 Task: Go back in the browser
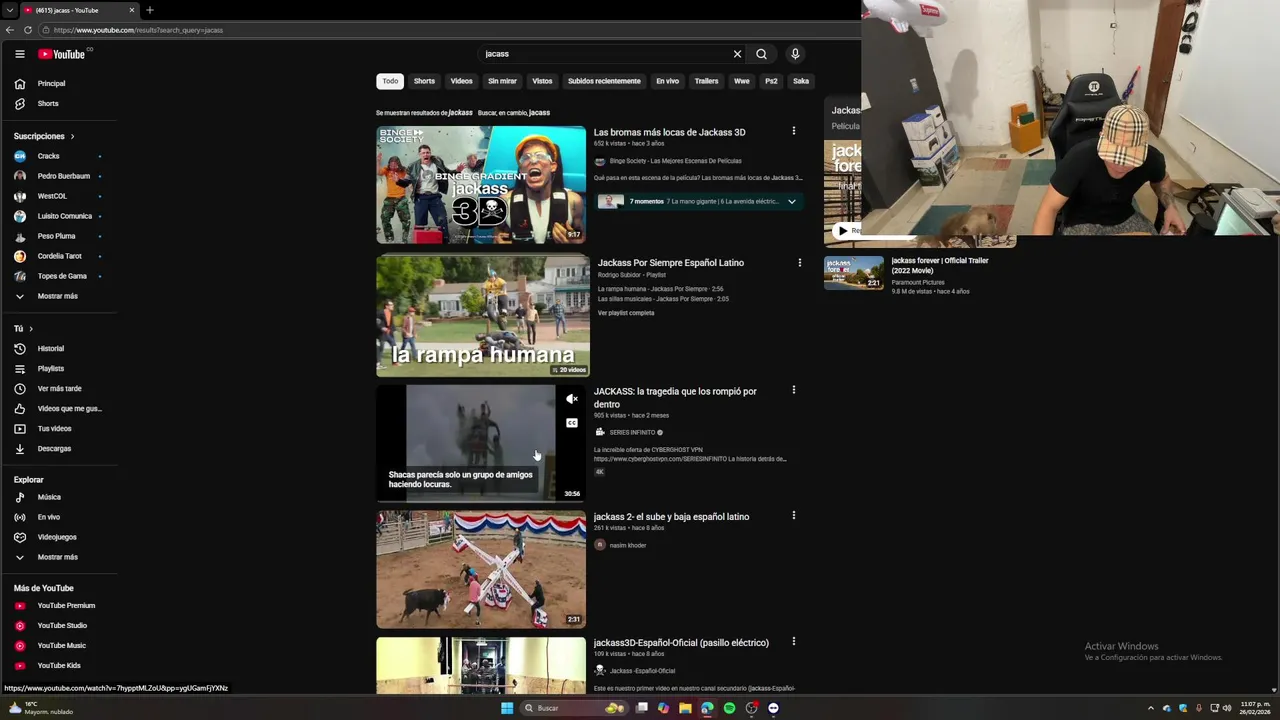tap(10, 30)
